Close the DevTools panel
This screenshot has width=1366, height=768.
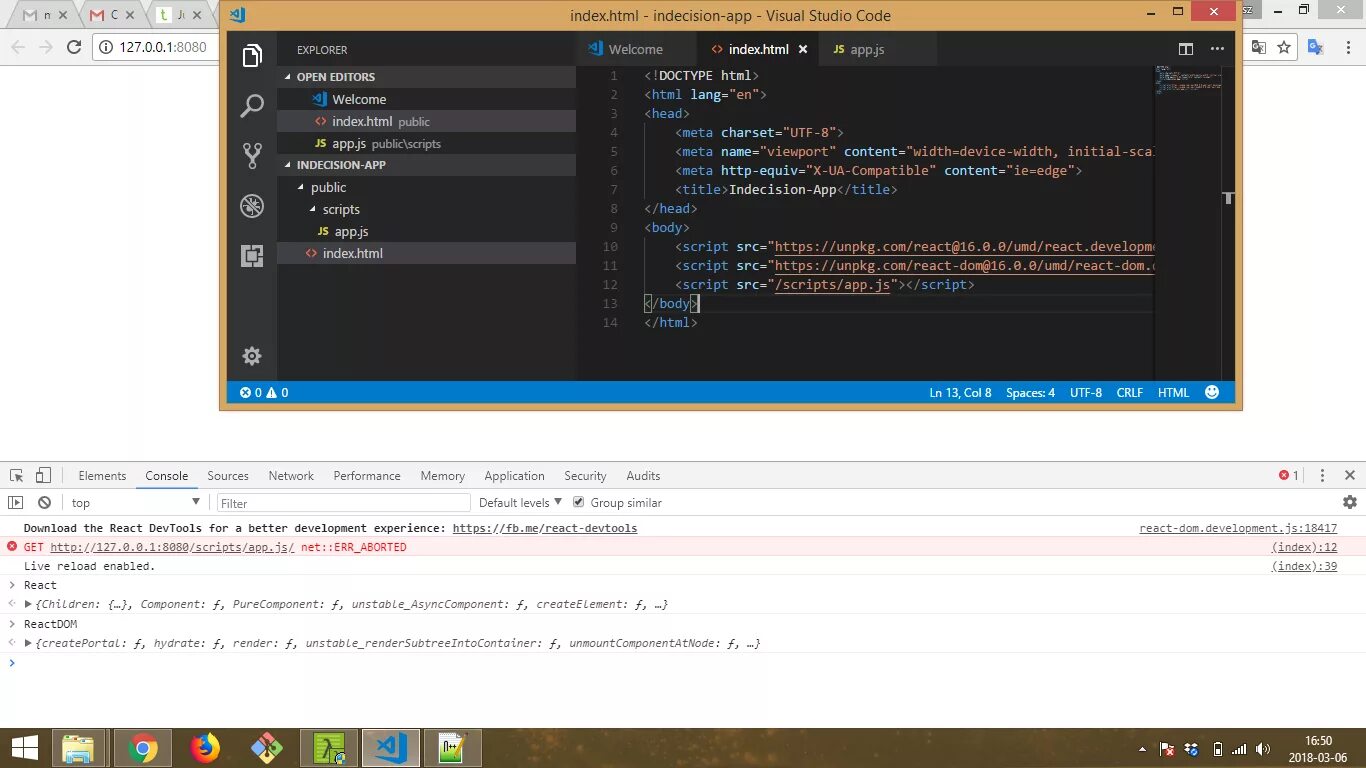(1350, 475)
